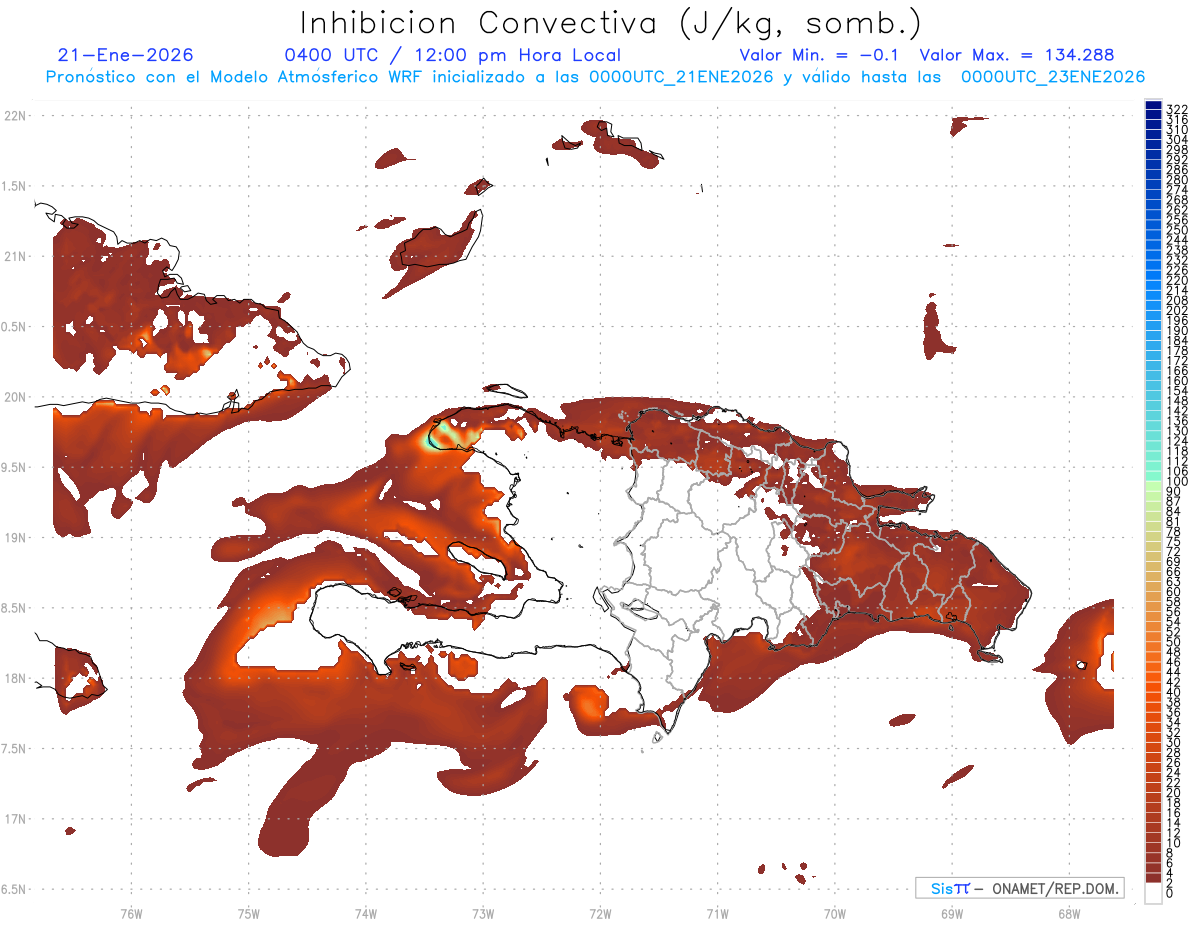
Task: Click the '71W' longitude label
Action: tap(717, 913)
